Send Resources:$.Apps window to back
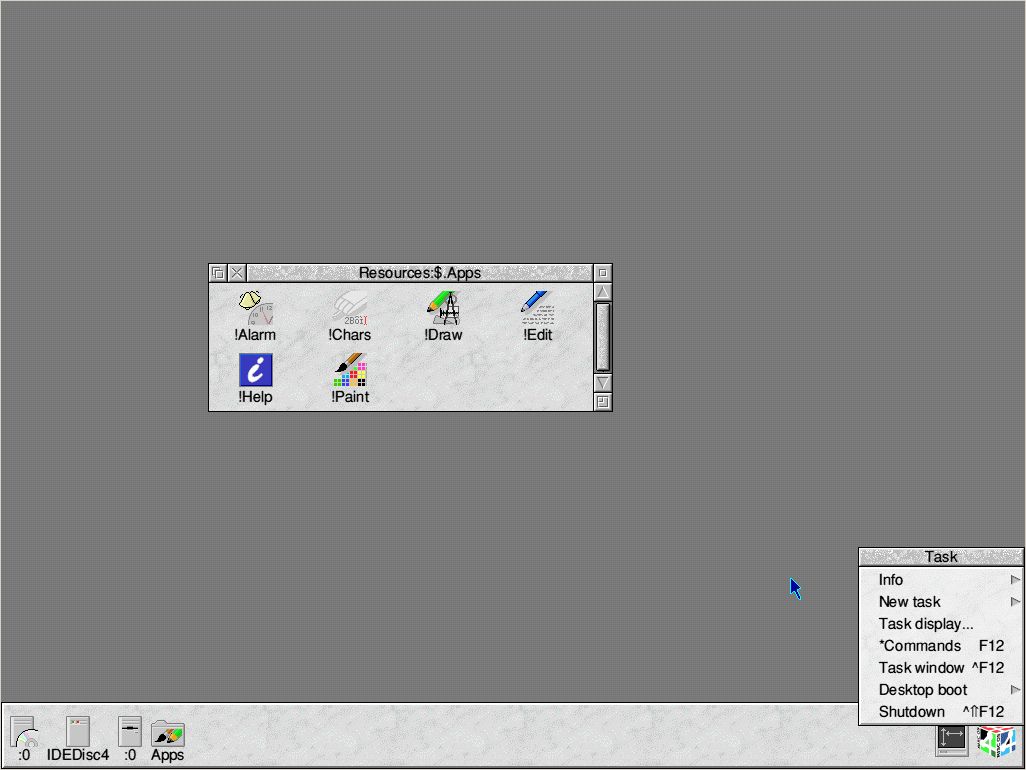 [218, 273]
